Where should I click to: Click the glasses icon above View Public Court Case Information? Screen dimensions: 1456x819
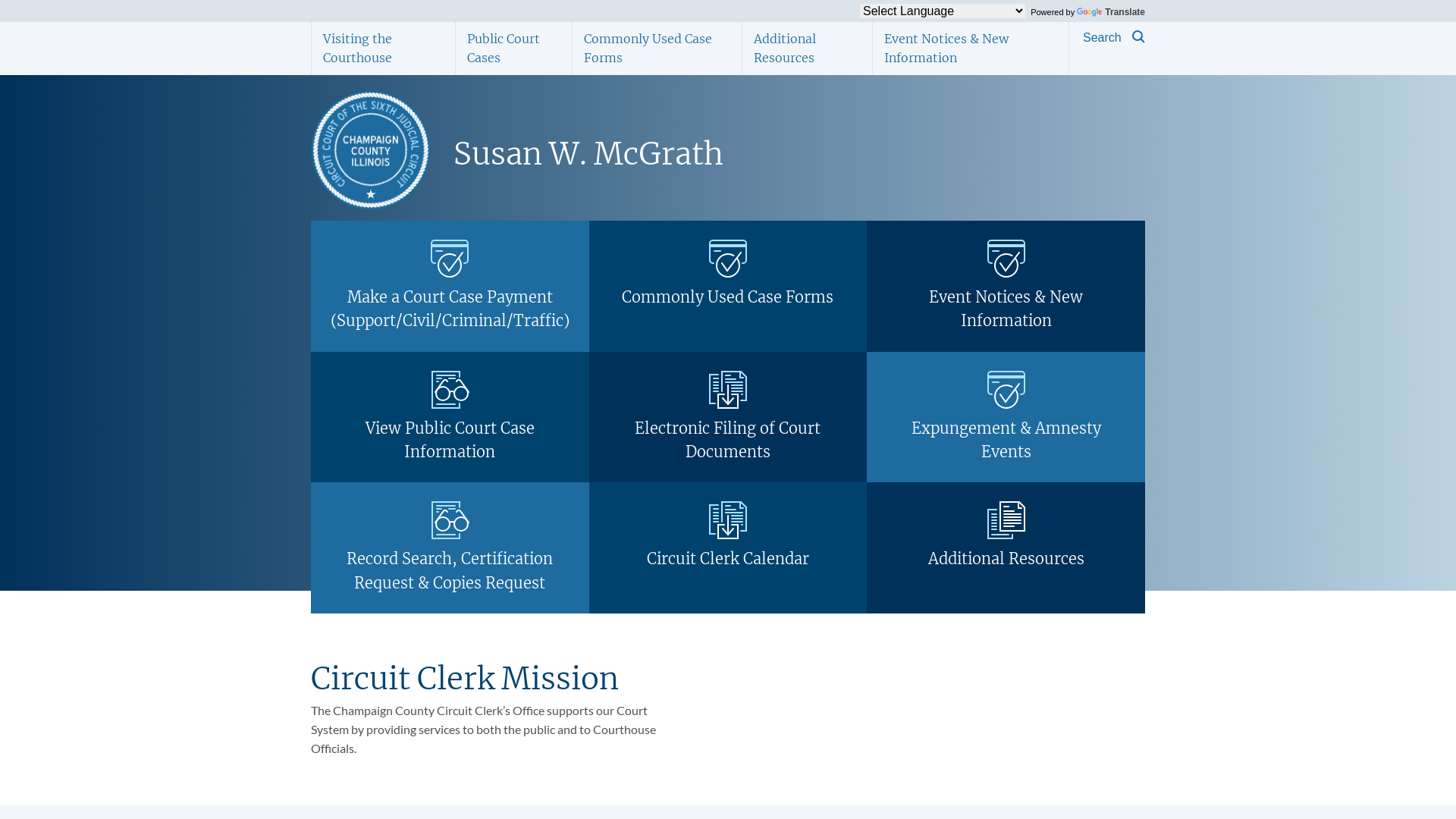coord(450,390)
